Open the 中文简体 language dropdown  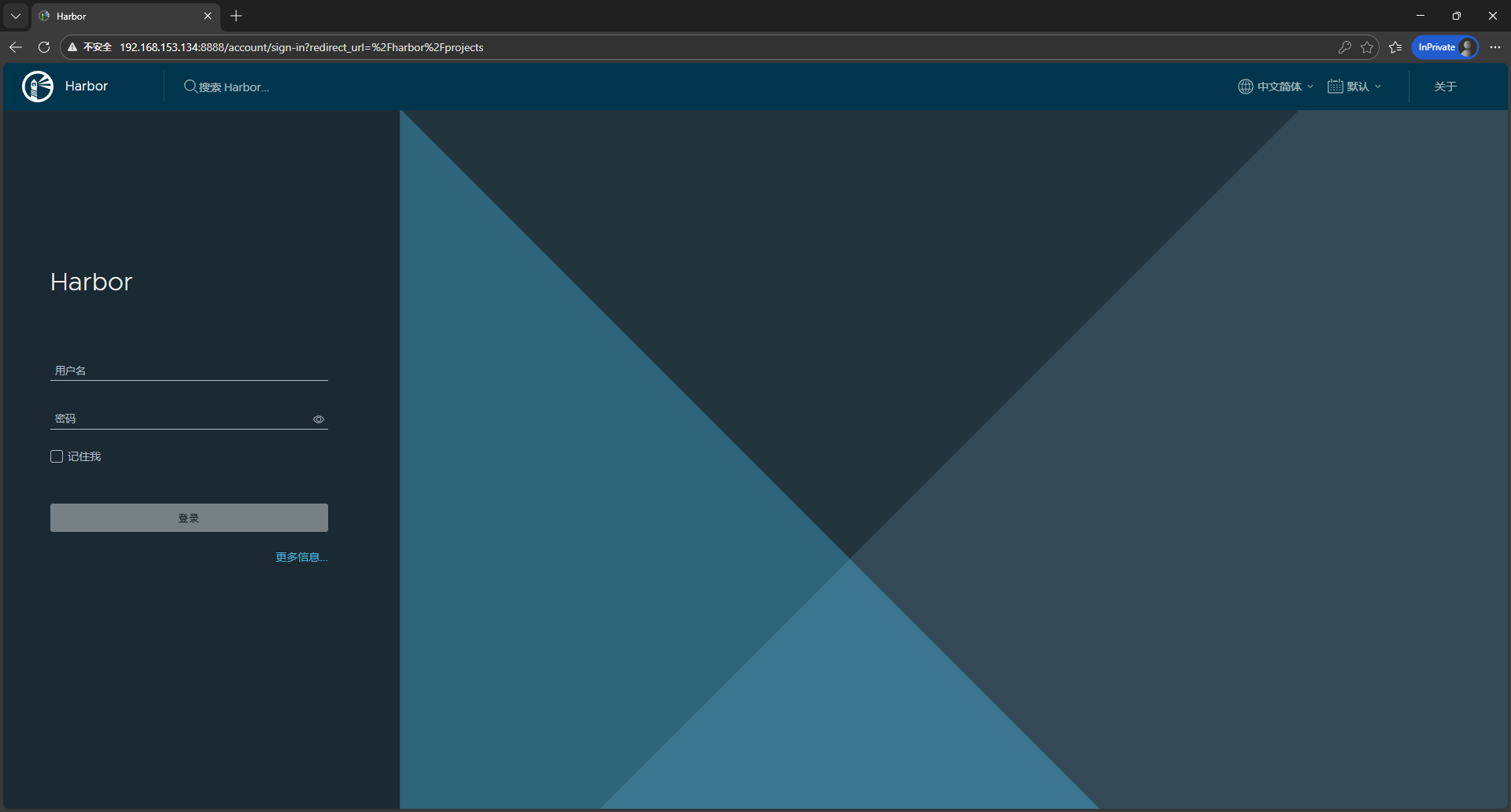(x=1276, y=87)
